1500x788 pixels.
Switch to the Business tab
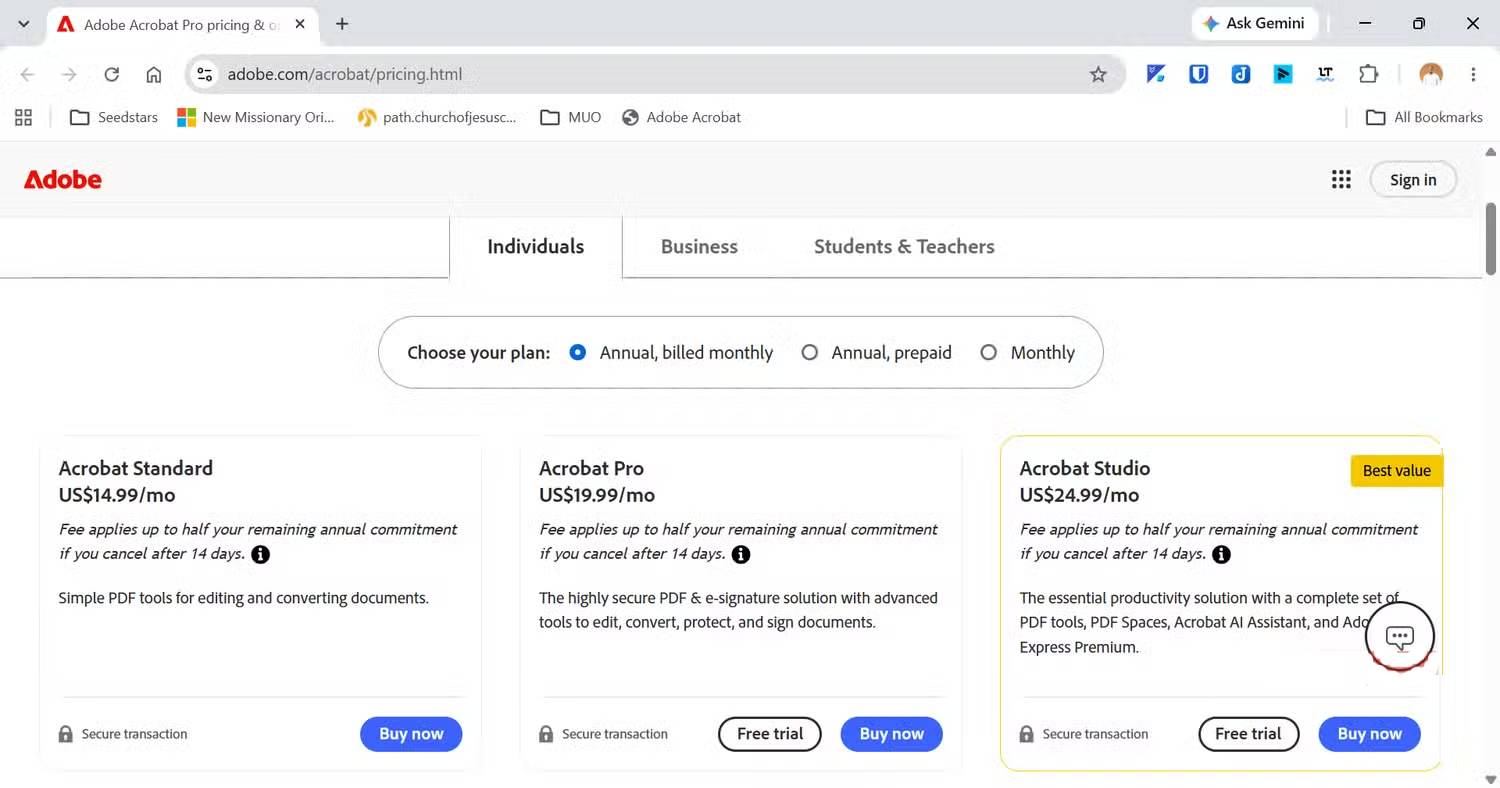click(x=699, y=247)
